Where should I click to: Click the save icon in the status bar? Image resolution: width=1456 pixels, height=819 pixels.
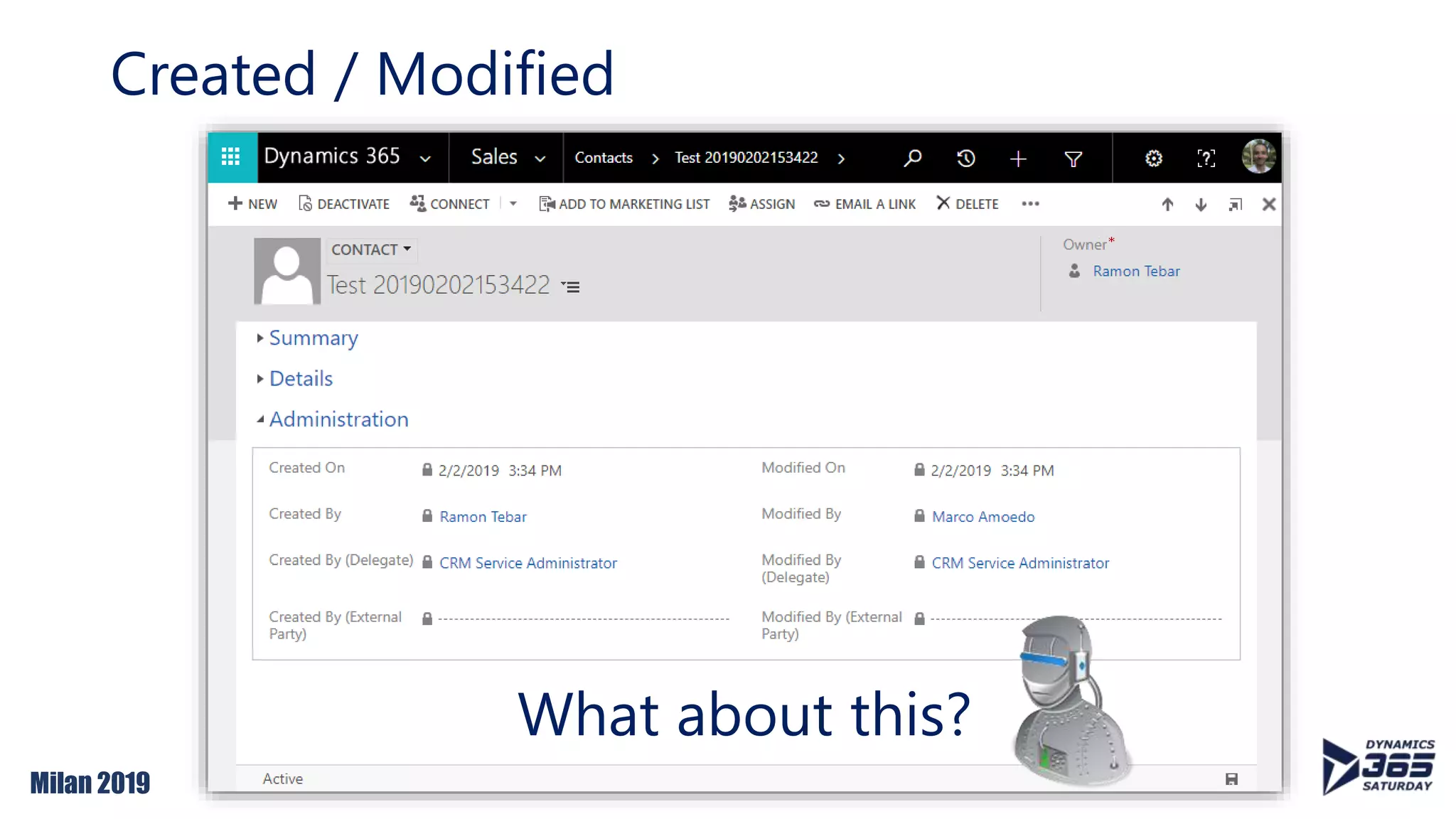pos(1231,779)
